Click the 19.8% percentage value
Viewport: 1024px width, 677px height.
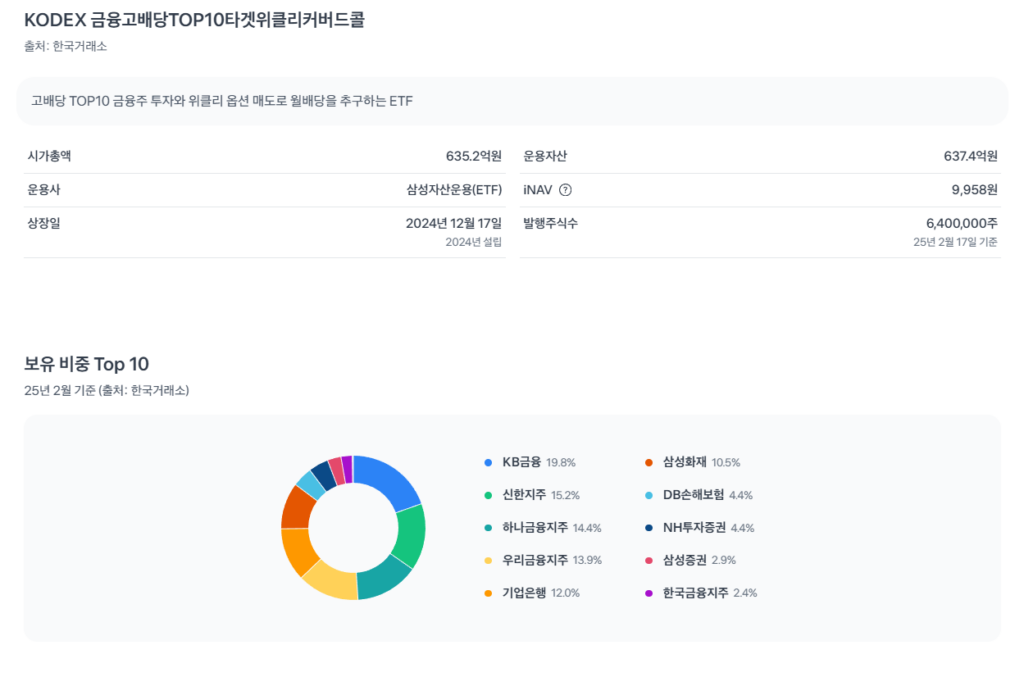(x=561, y=463)
